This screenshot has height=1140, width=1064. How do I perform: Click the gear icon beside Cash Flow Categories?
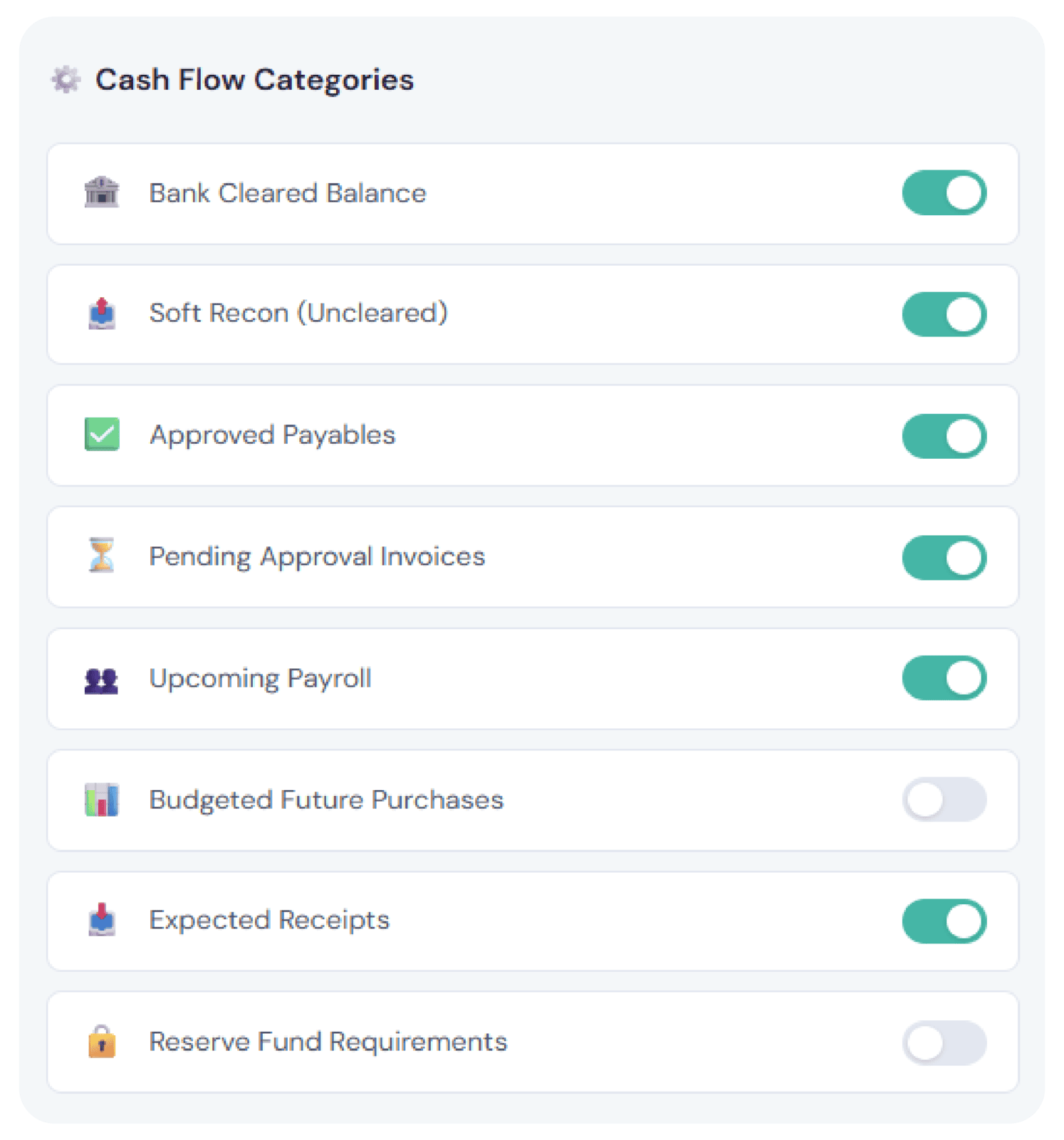(x=66, y=80)
